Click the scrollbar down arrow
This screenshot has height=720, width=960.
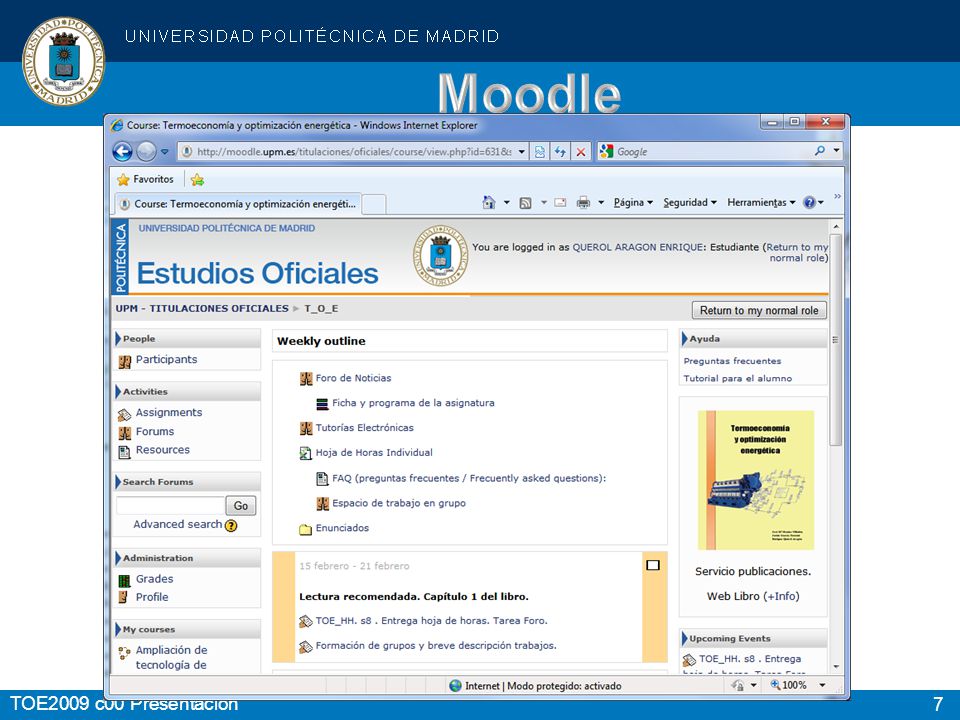point(836,667)
